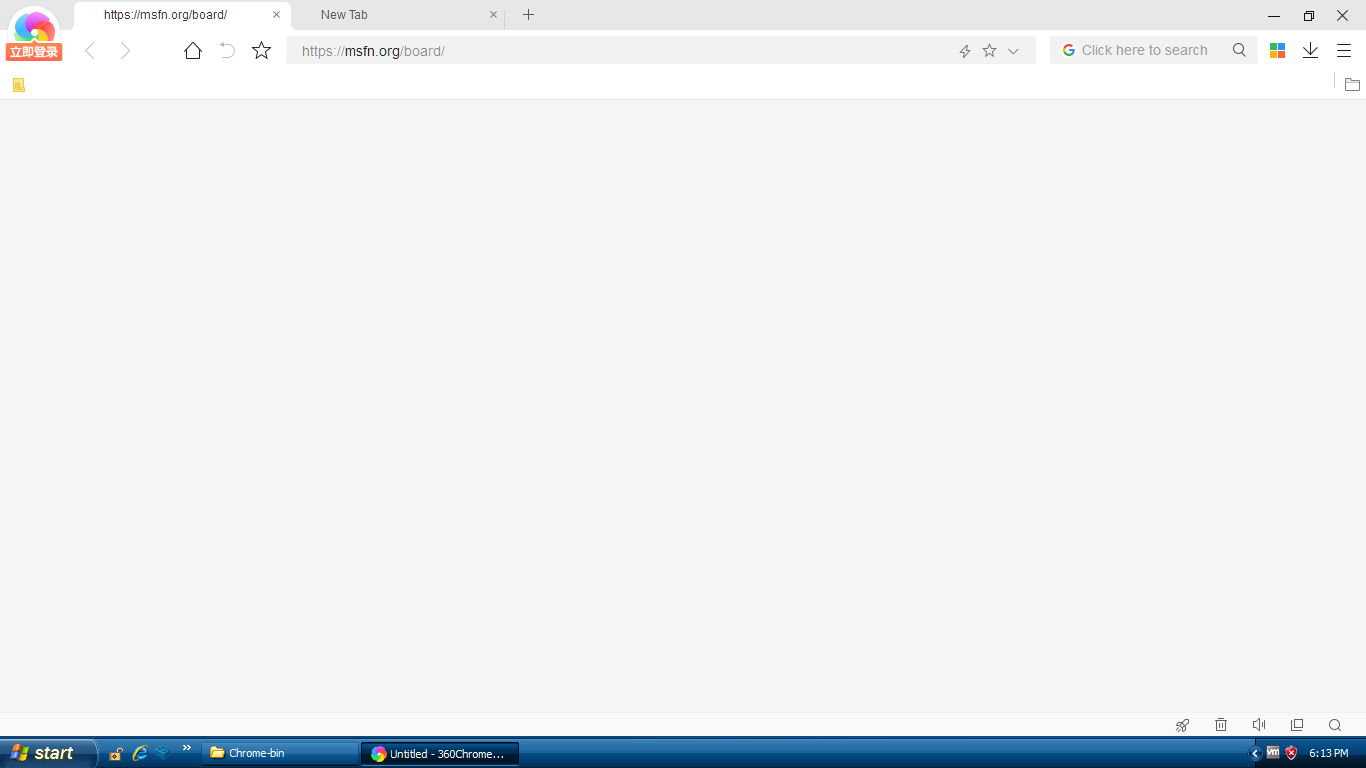Click the orange login badge
The image size is (1366, 768).
[34, 52]
